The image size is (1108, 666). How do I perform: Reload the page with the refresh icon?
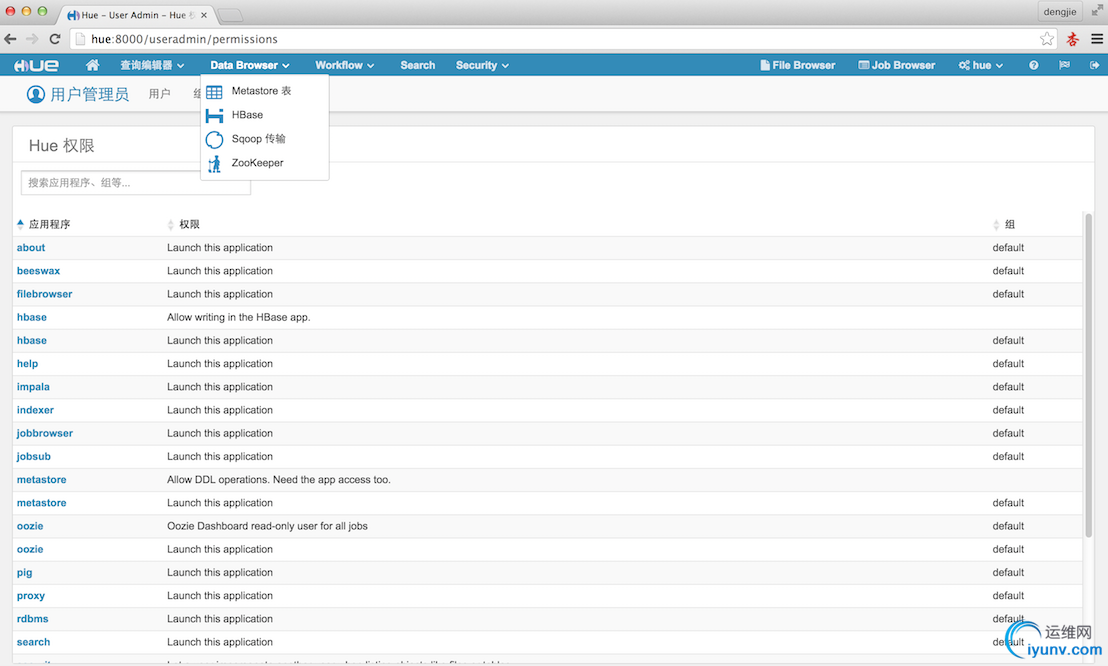(x=55, y=39)
